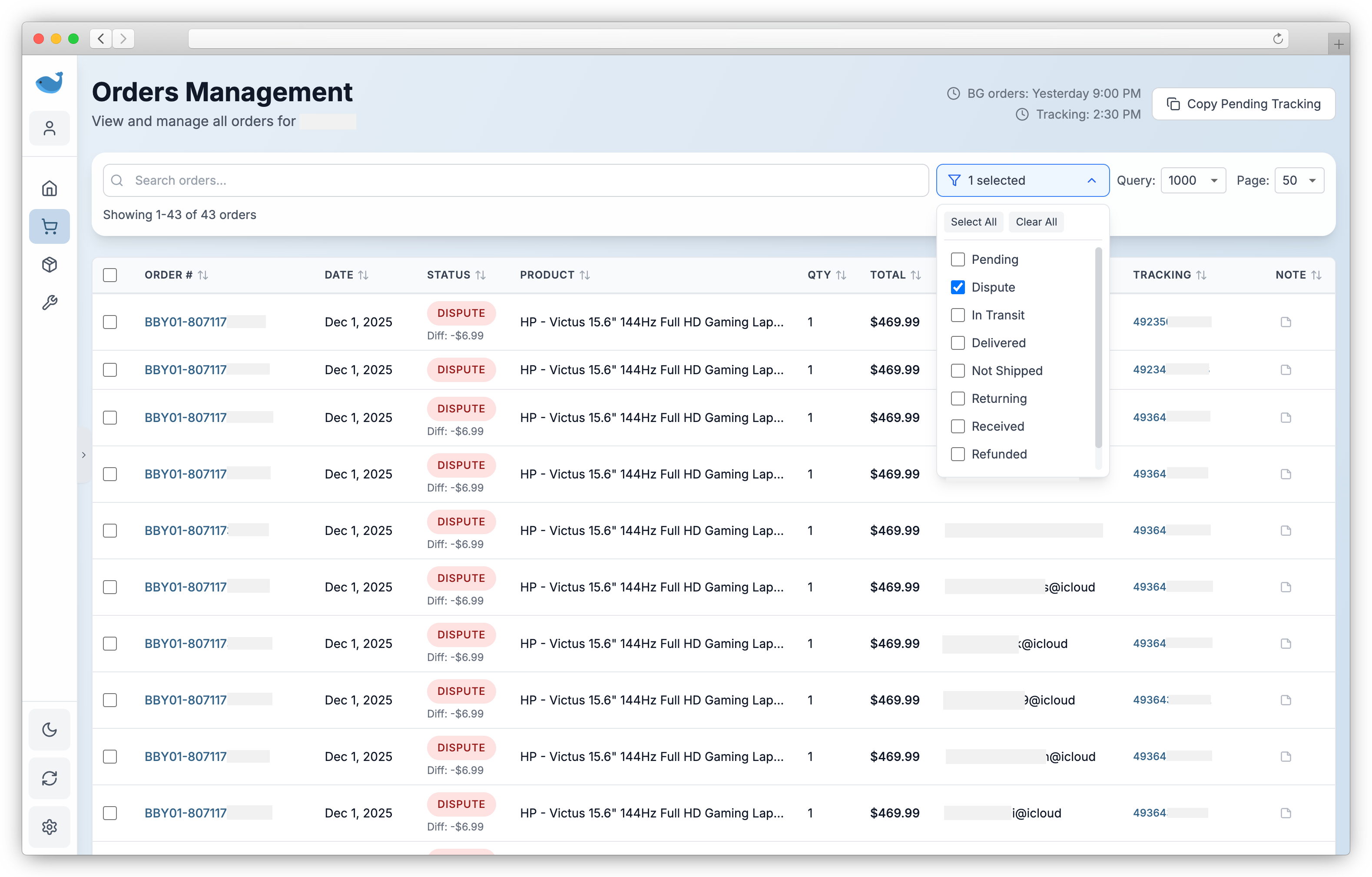This screenshot has height=877, width=1372.
Task: Click the sync/refresh icon near sidebar bottom
Action: tap(50, 778)
